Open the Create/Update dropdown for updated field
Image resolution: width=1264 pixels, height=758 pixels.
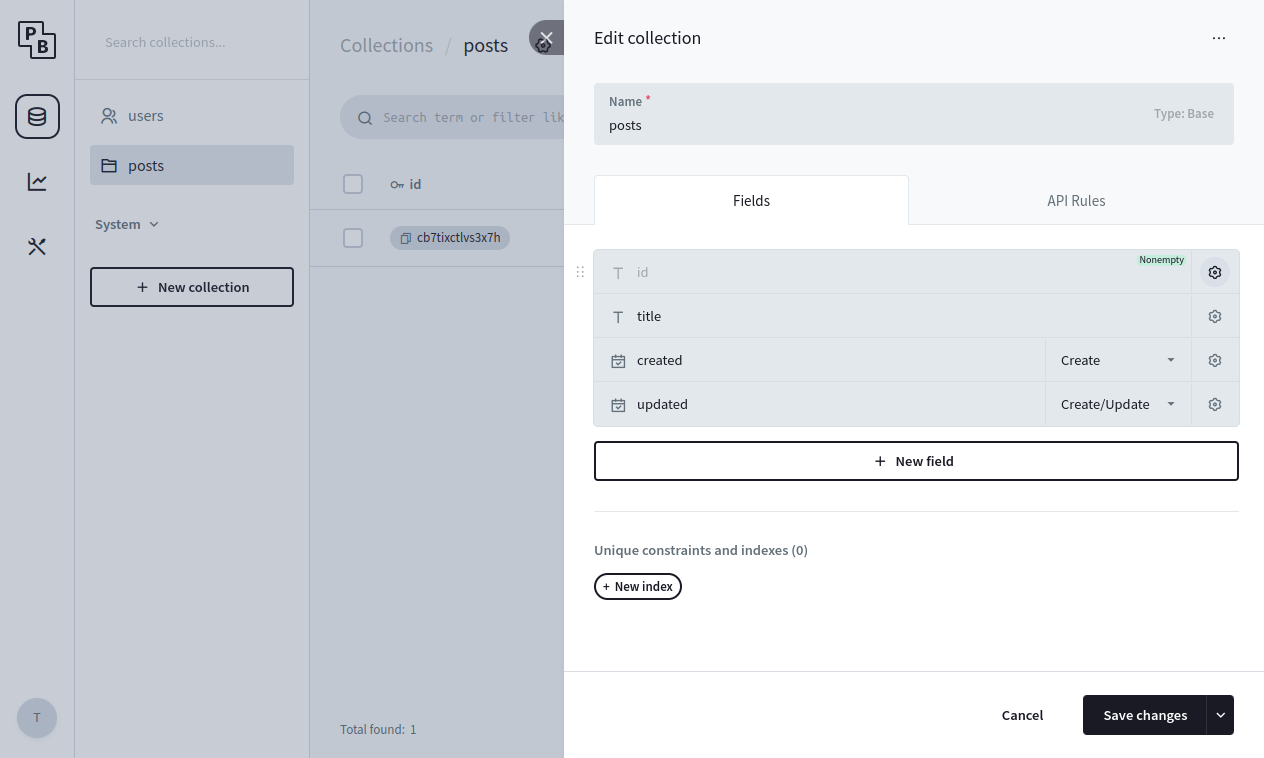click(x=1116, y=404)
